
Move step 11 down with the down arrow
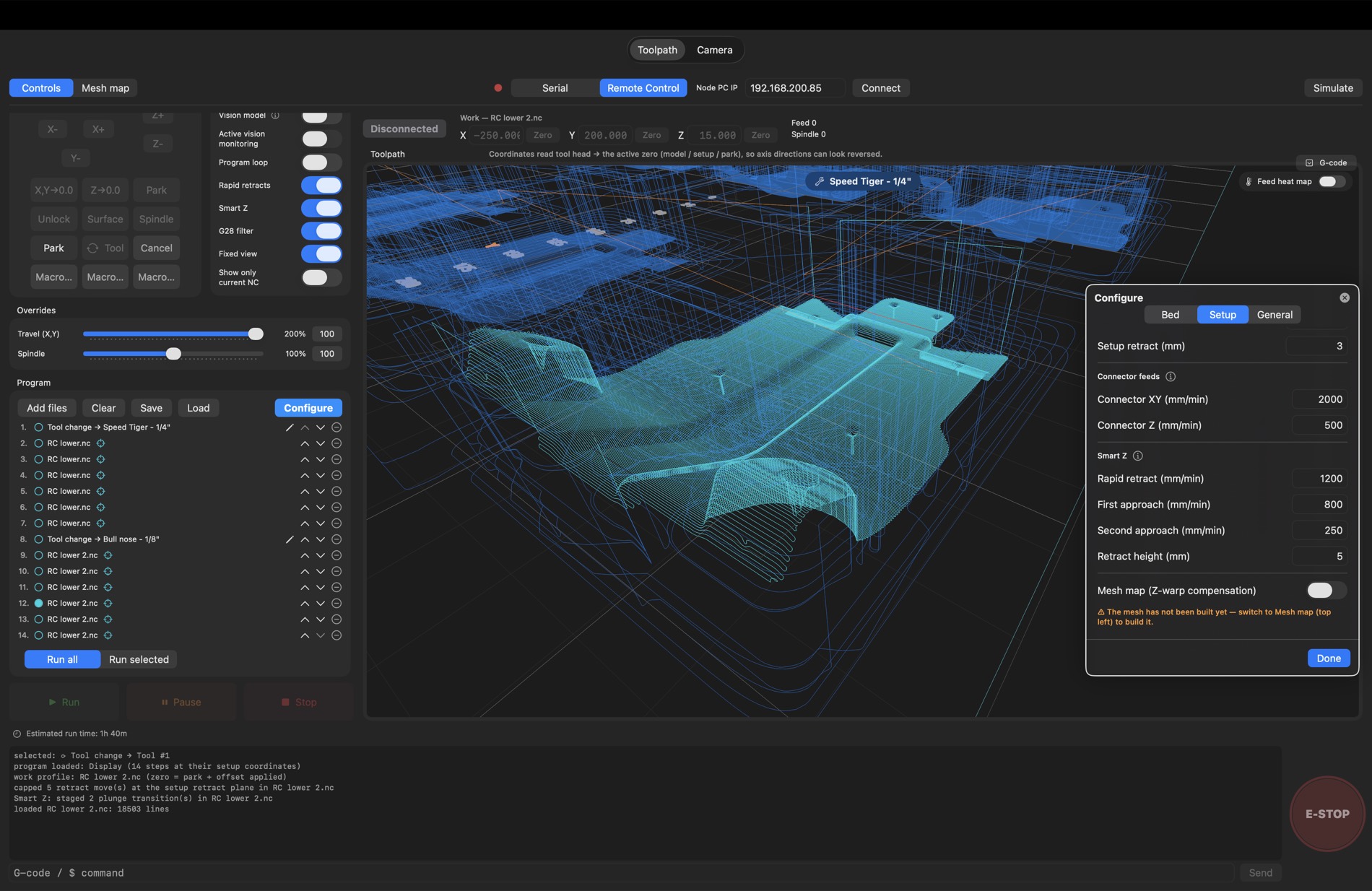tap(321, 587)
